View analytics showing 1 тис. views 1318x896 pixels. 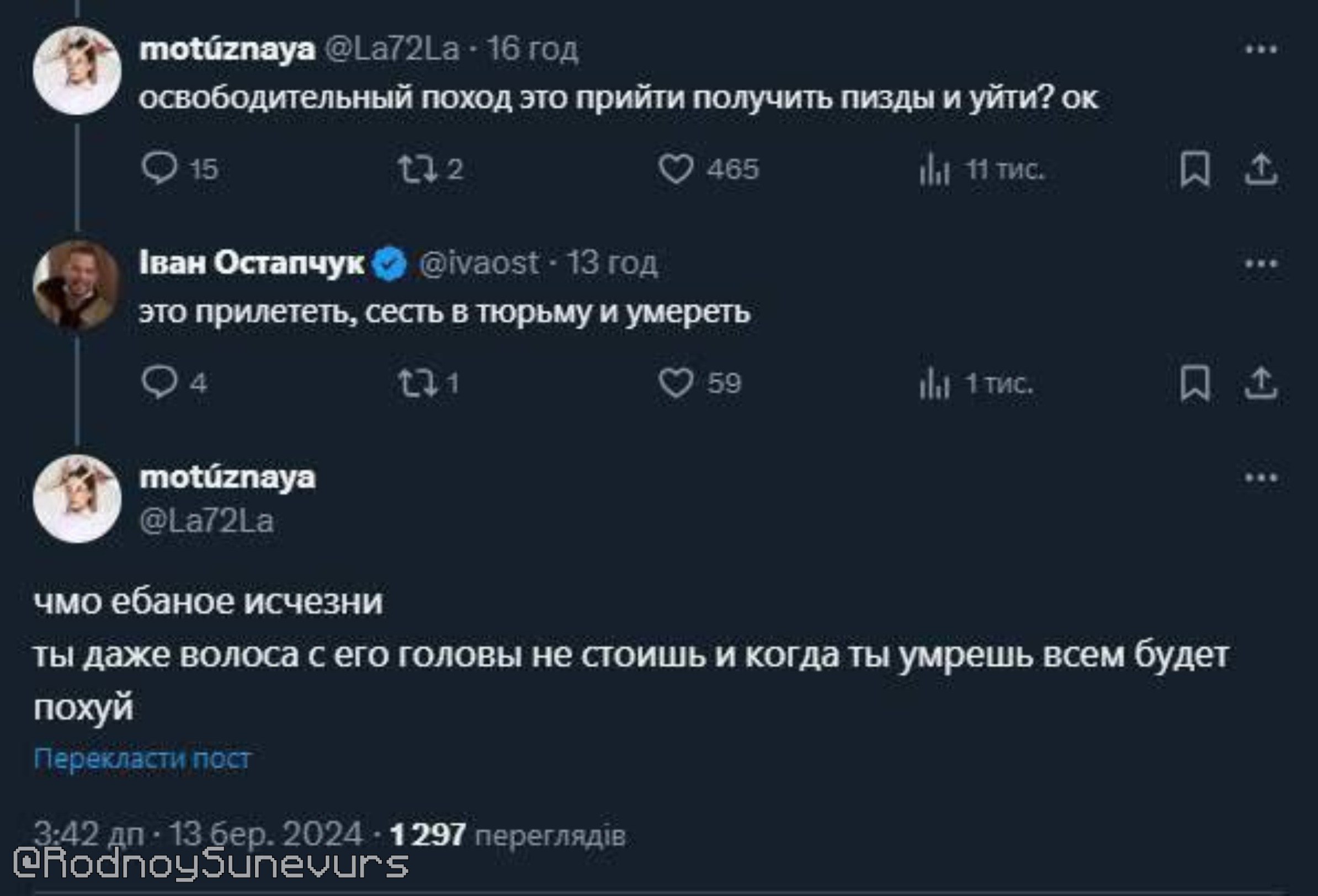(934, 384)
